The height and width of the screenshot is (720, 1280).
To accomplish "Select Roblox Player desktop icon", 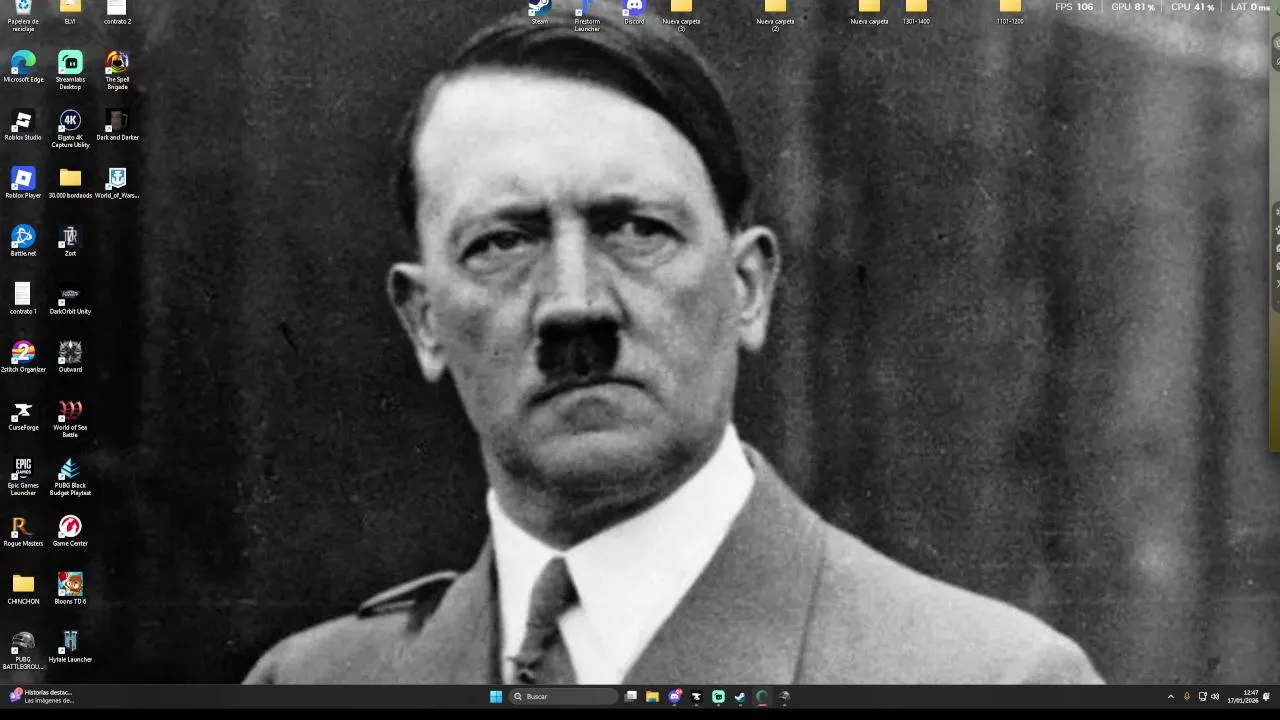I will coord(23,183).
